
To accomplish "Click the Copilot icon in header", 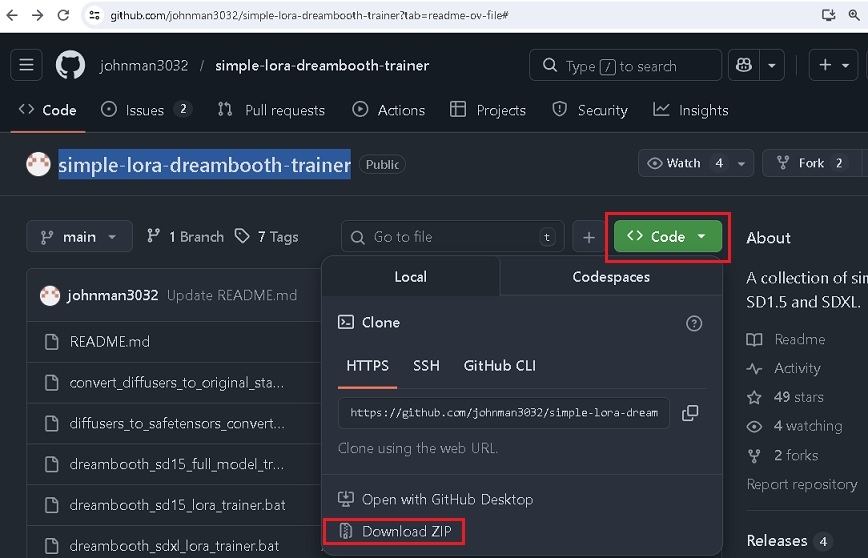I will point(744,66).
